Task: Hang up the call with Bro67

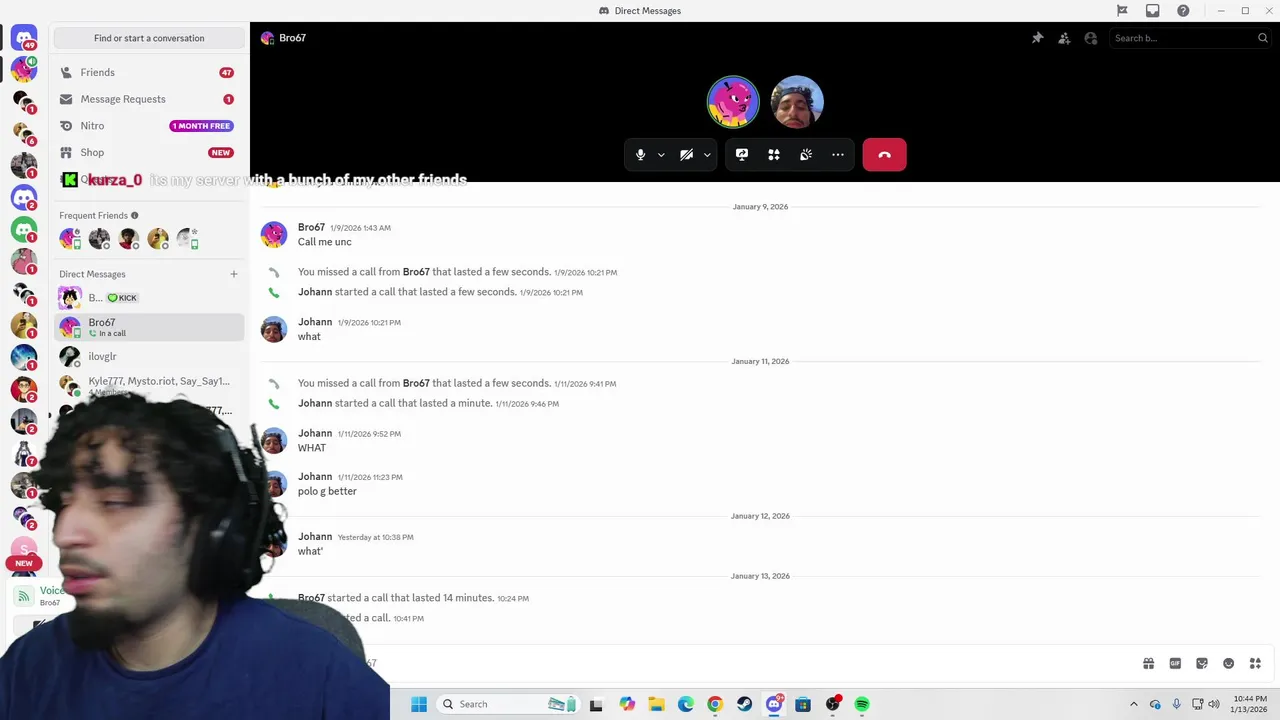Action: 884,155
